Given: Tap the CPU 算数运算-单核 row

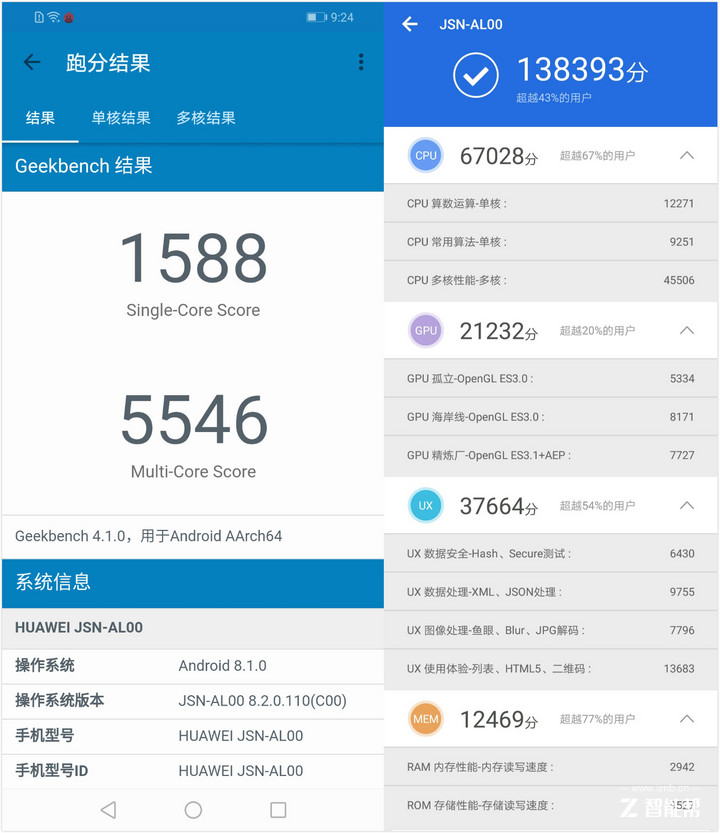Looking at the screenshot, I should [550, 203].
